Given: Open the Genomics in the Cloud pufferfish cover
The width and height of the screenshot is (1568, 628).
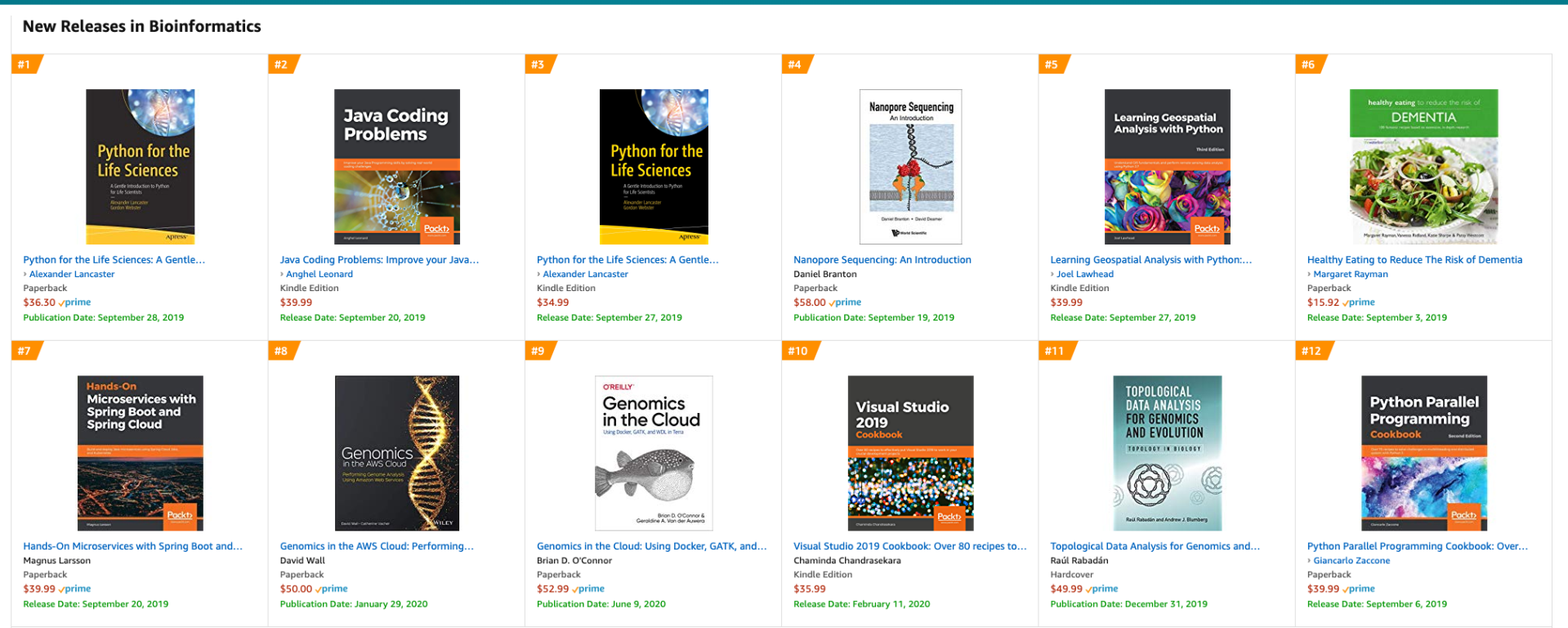Looking at the screenshot, I should pos(653,453).
